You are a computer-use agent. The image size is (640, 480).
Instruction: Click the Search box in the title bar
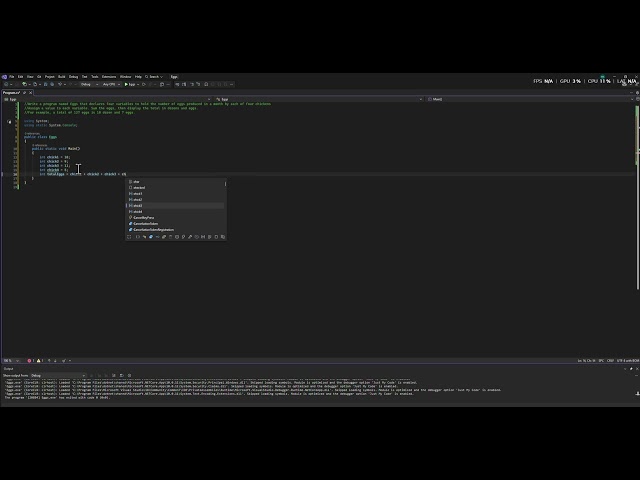[x=154, y=77]
